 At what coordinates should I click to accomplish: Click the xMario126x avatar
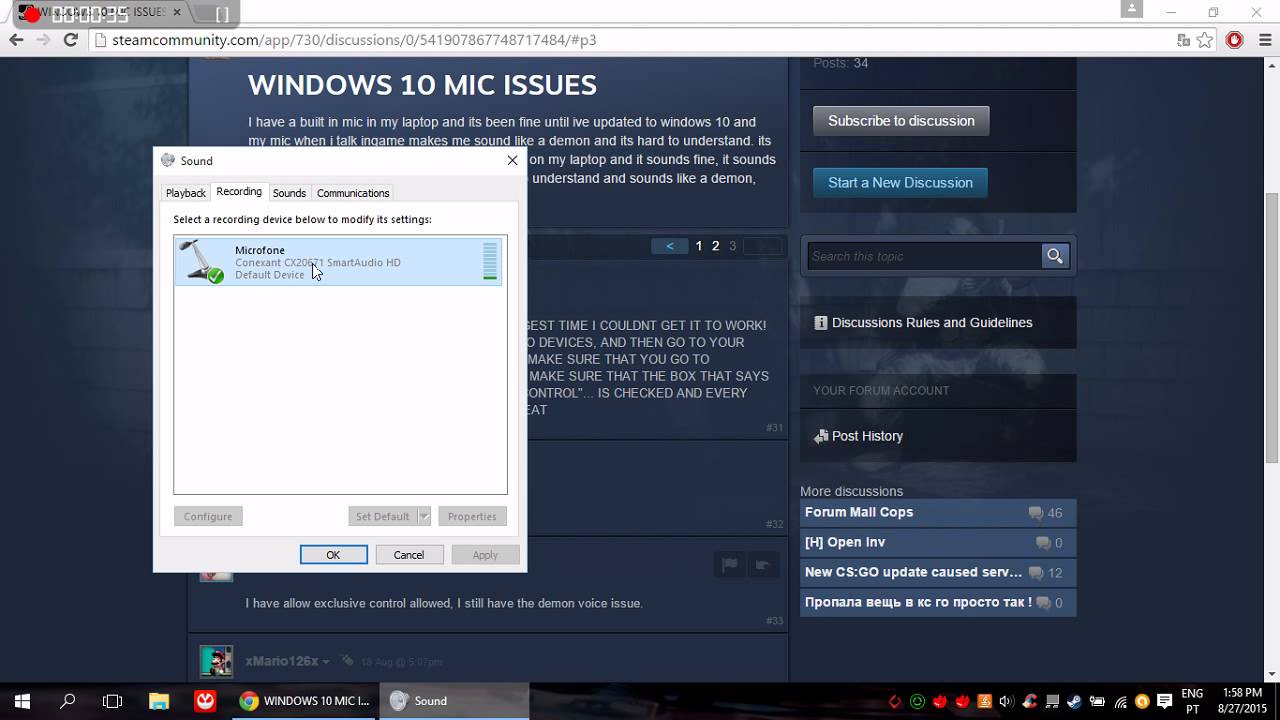click(x=216, y=661)
